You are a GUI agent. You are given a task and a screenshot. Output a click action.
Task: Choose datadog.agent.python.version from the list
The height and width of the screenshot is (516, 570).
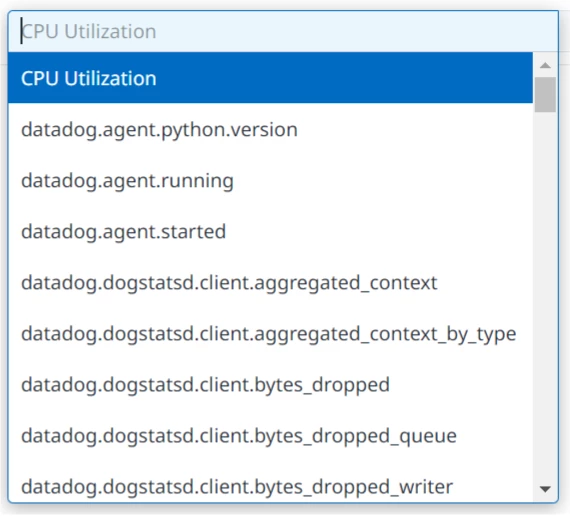tap(270, 129)
